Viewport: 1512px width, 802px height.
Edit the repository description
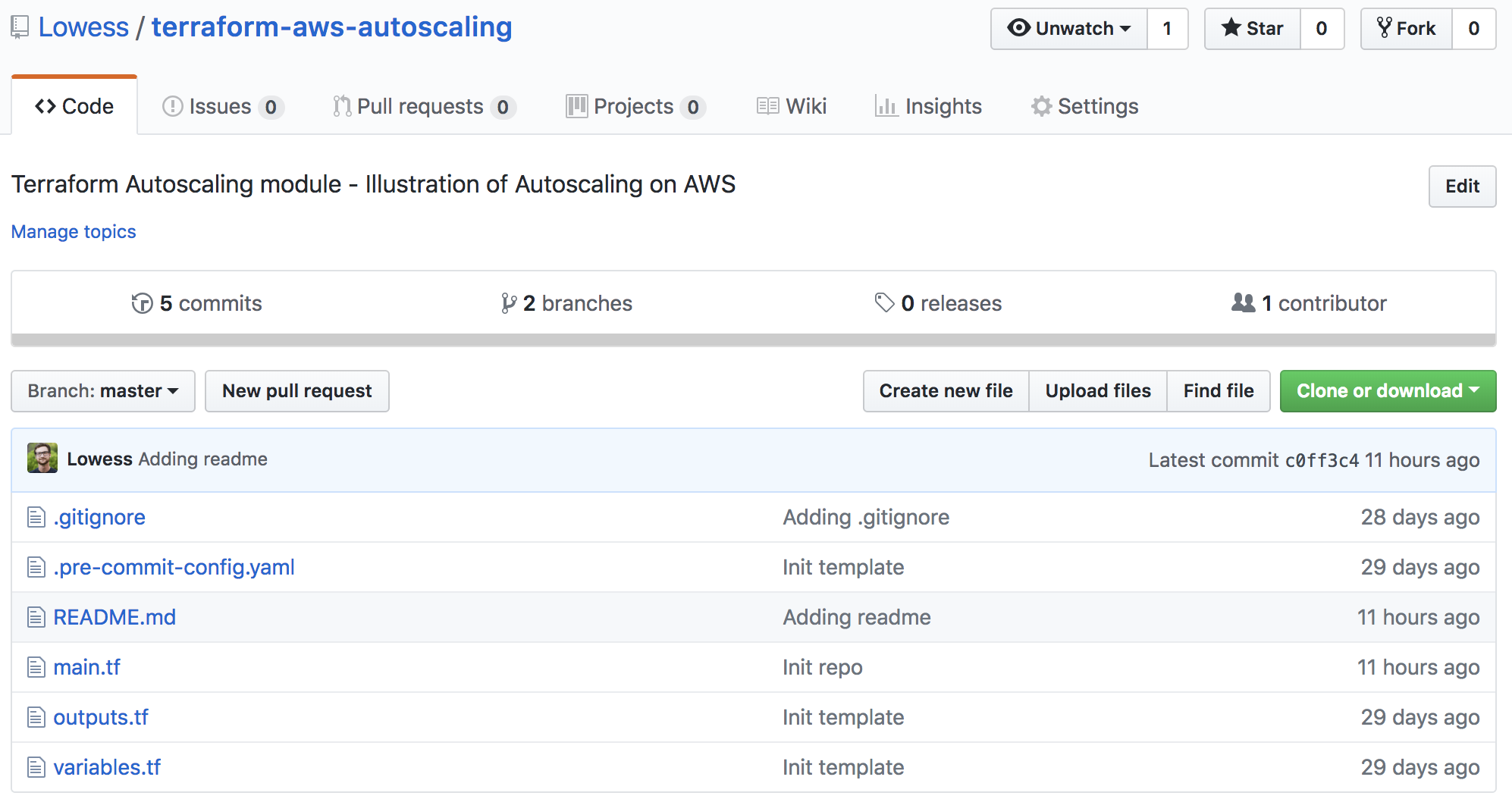pos(1462,186)
